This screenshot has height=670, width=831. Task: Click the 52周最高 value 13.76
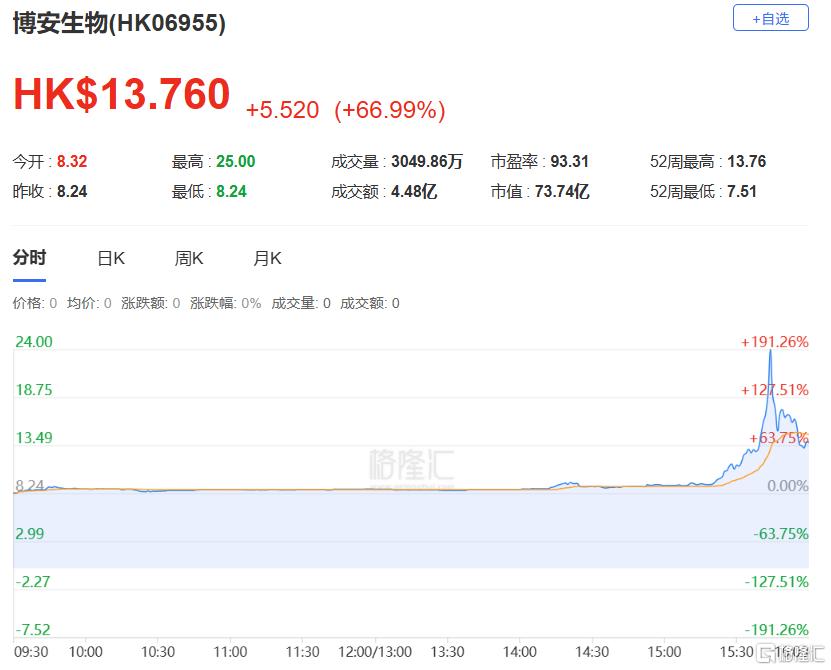[x=747, y=161]
